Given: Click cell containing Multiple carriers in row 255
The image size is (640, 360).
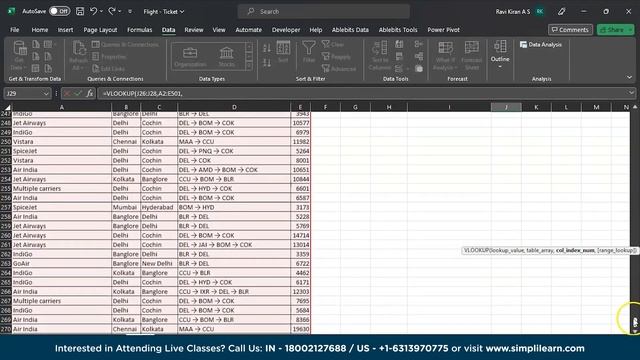Looking at the screenshot, I should 62,189.
